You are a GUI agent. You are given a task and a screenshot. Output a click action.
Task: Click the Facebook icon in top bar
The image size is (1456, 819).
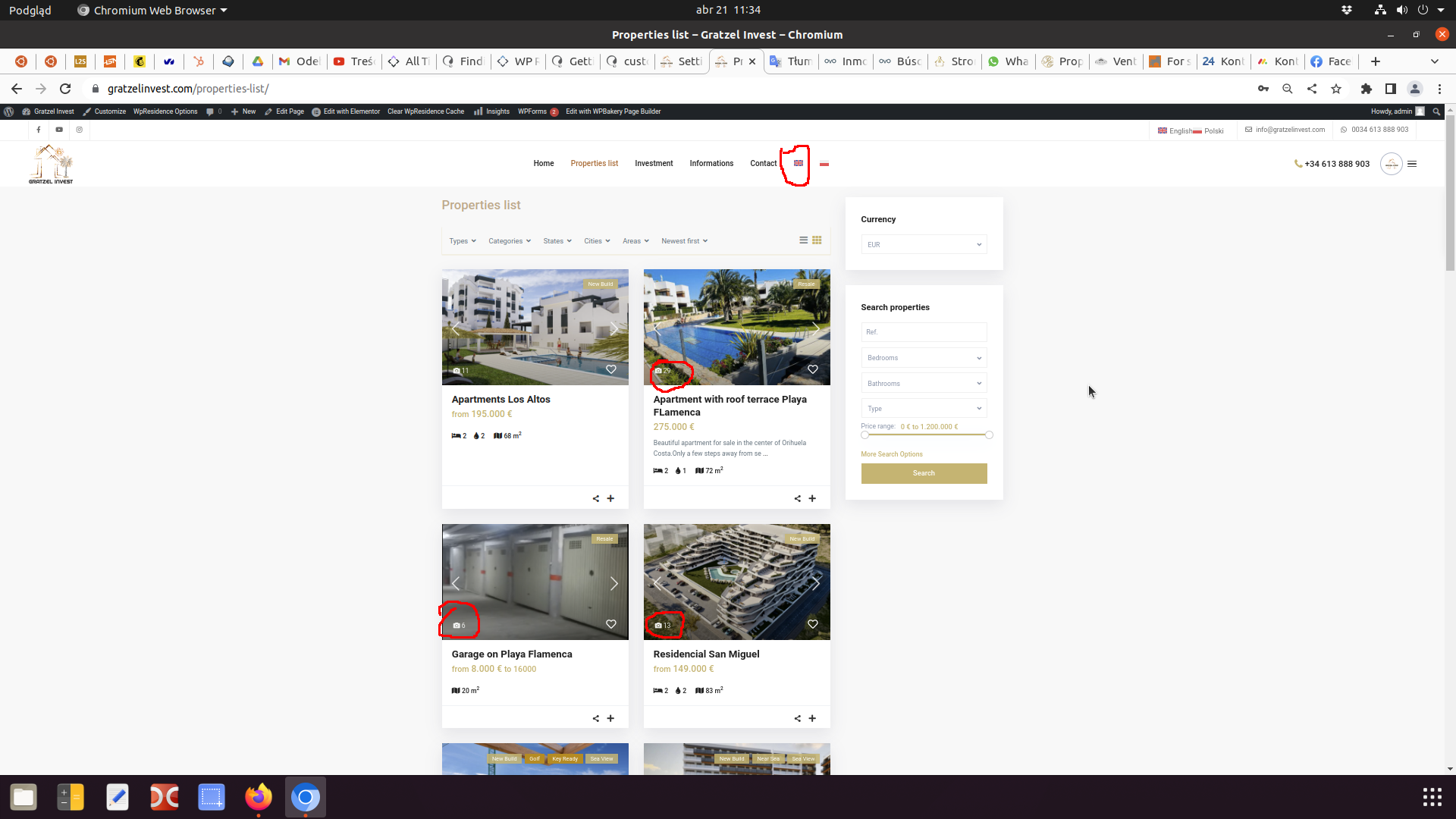point(39,130)
